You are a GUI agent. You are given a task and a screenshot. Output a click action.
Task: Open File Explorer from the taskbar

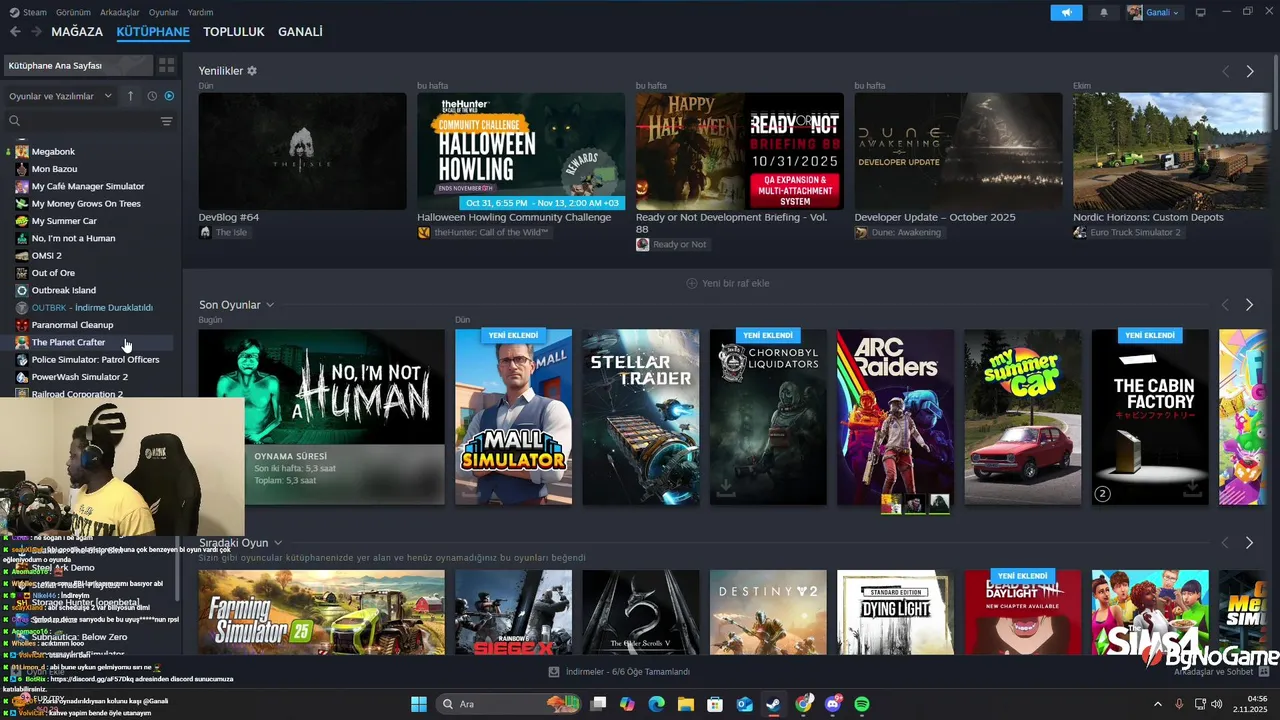coord(687,704)
